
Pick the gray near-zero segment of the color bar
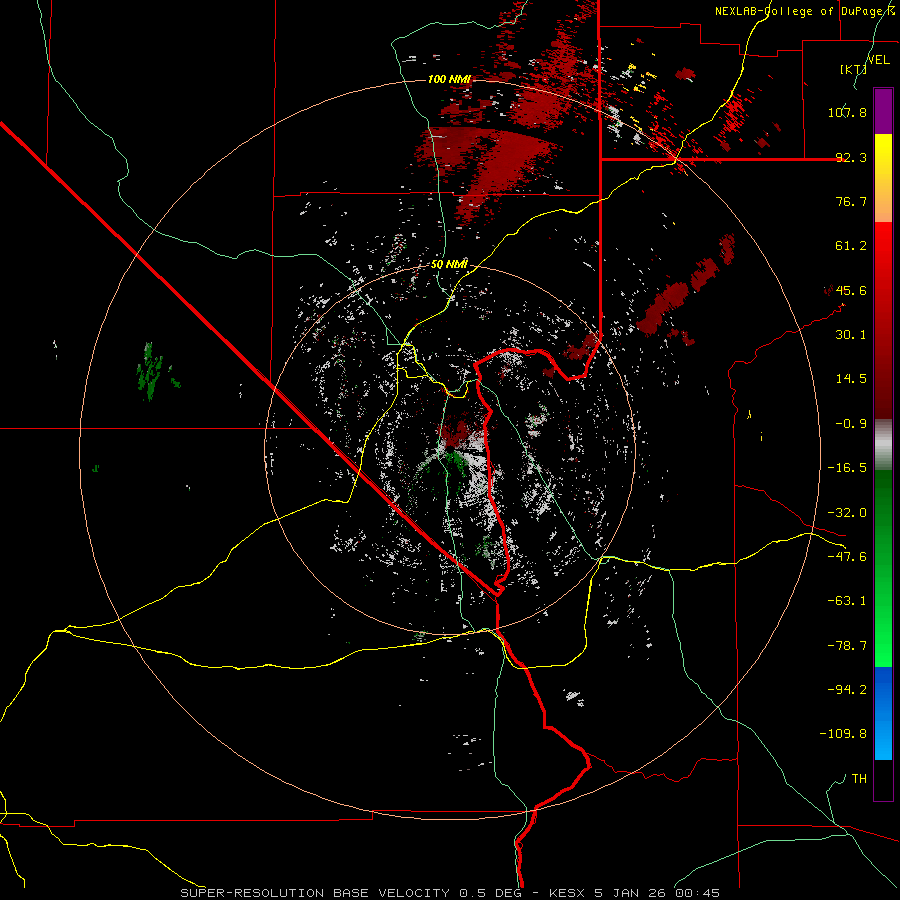coord(883,444)
